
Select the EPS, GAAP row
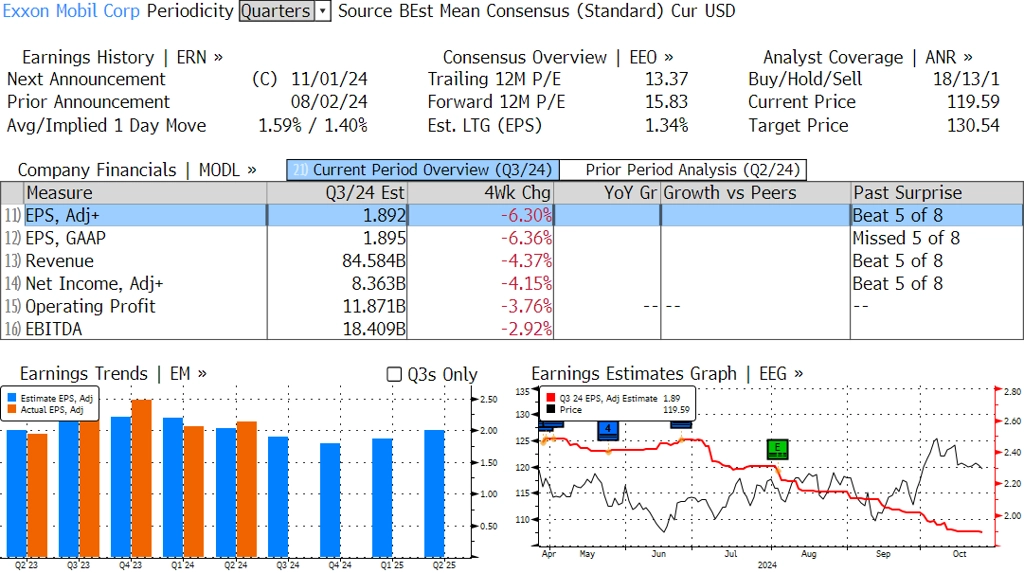click(x=512, y=238)
